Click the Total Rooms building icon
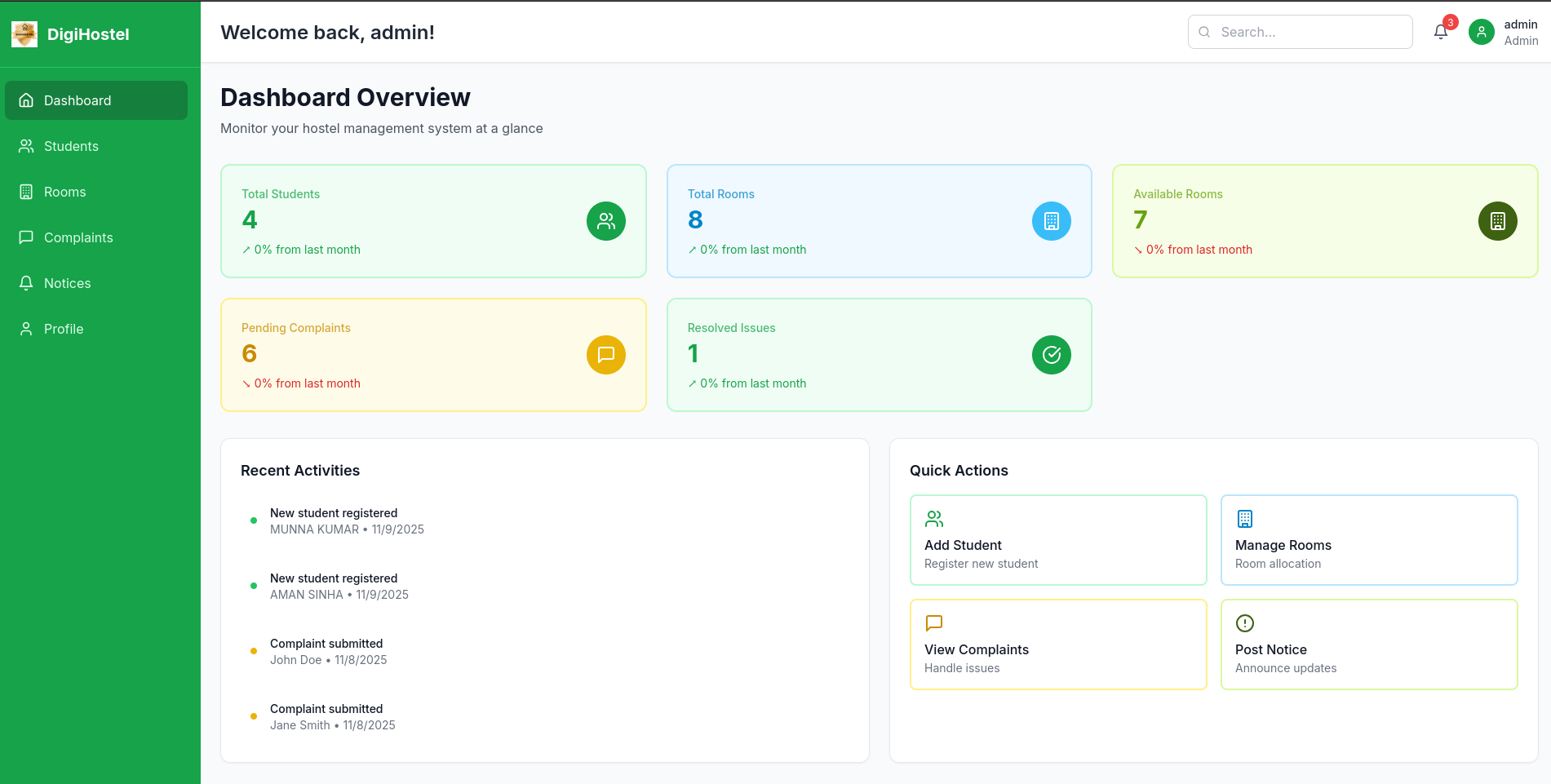The image size is (1551, 784). click(1051, 221)
